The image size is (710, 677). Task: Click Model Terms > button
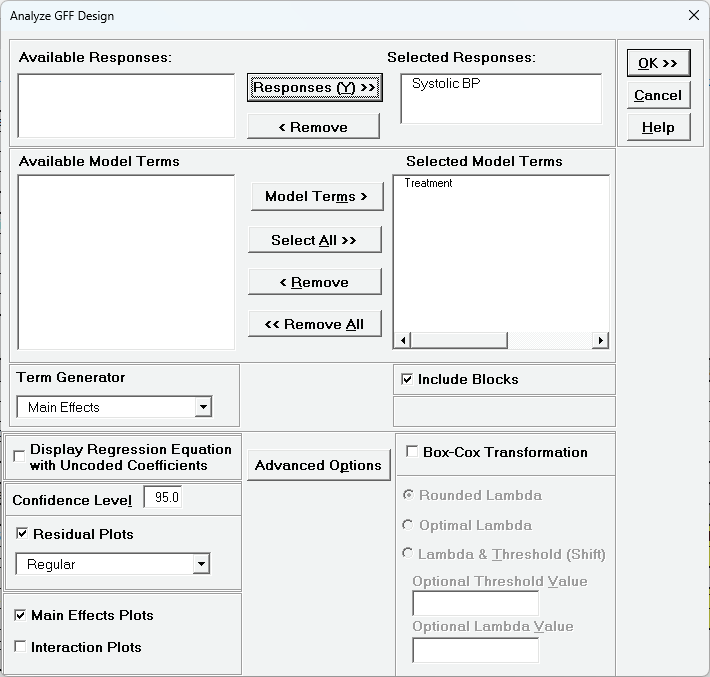[x=315, y=197]
